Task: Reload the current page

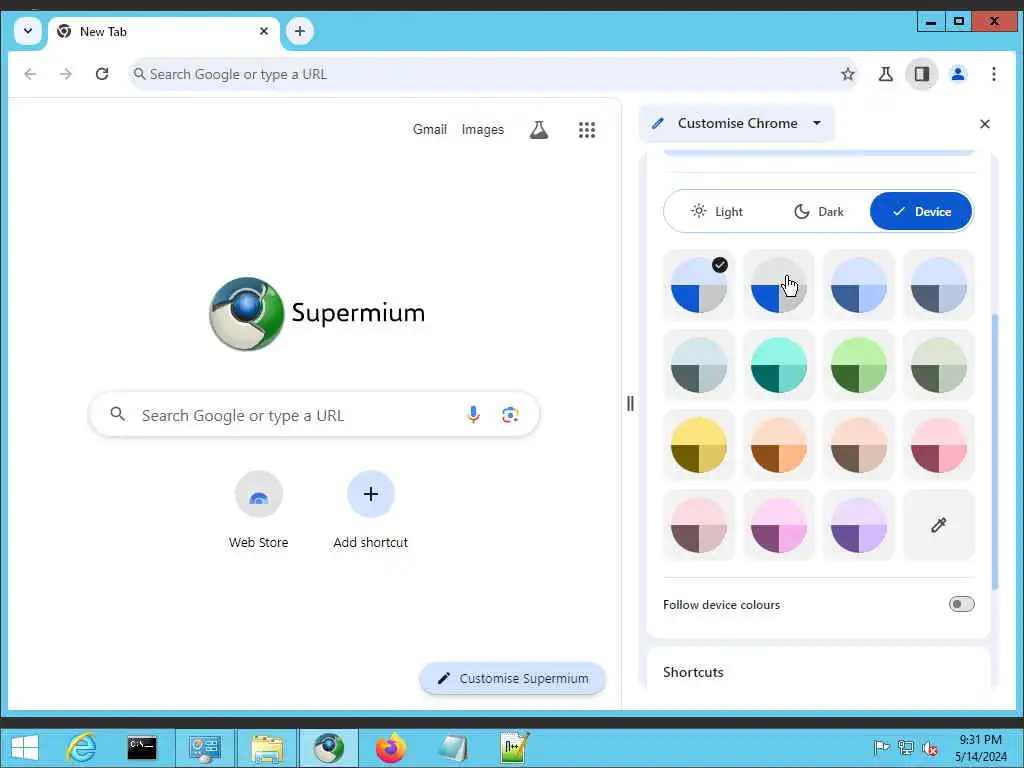Action: point(102,74)
